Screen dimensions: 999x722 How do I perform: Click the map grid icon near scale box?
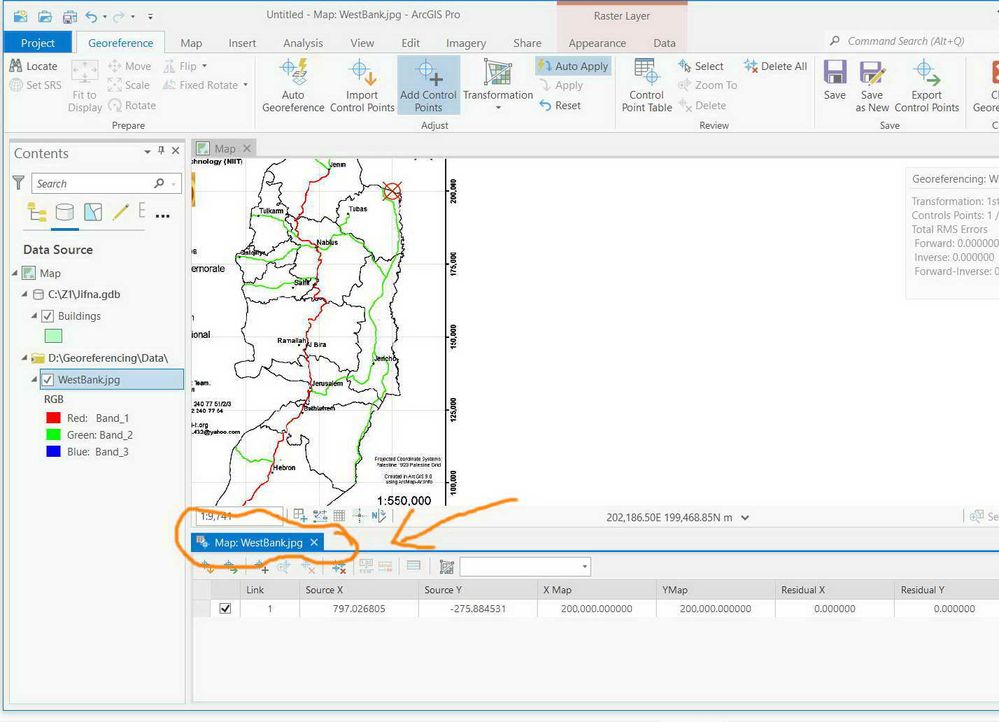click(x=339, y=516)
